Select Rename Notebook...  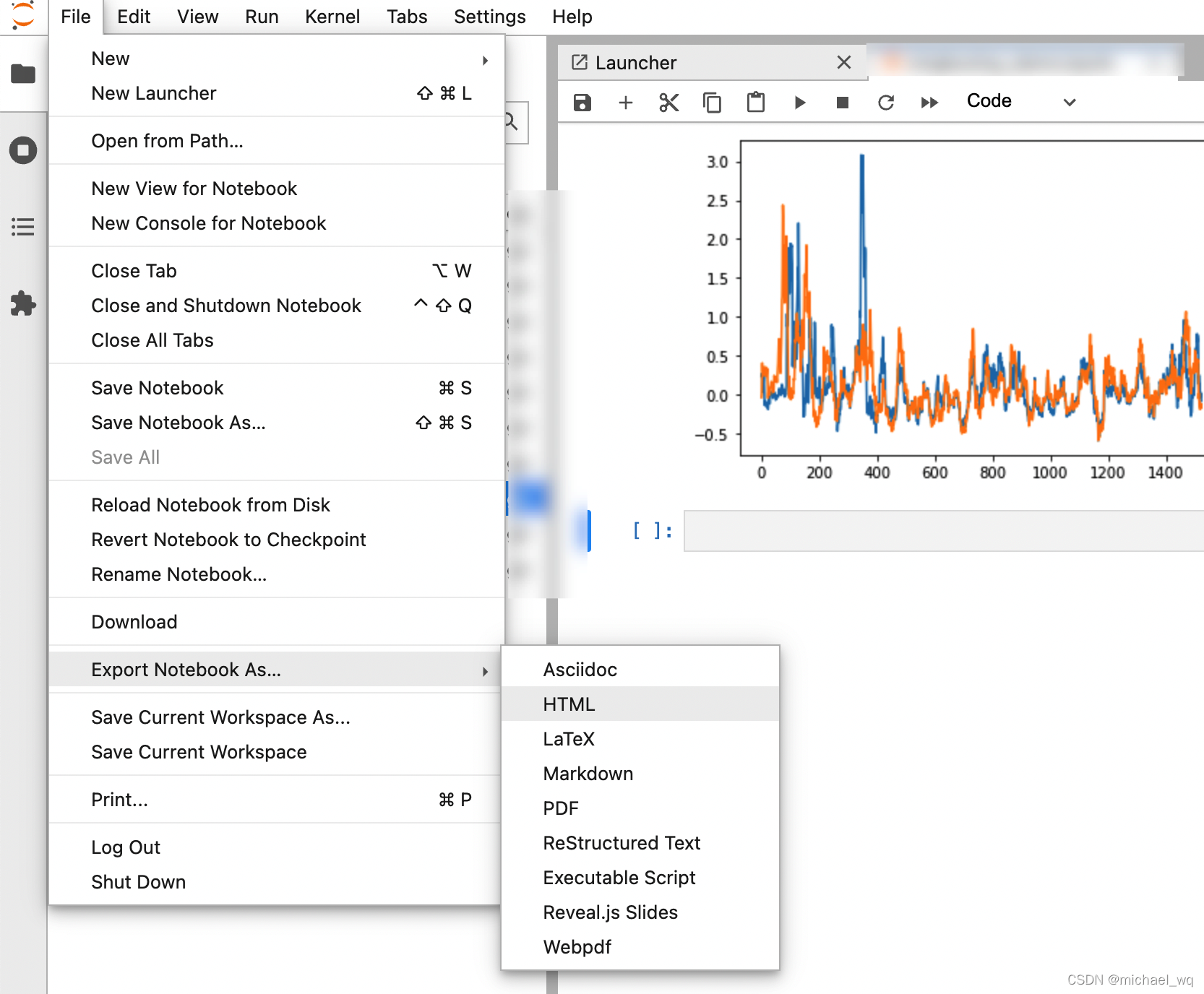[276, 574]
